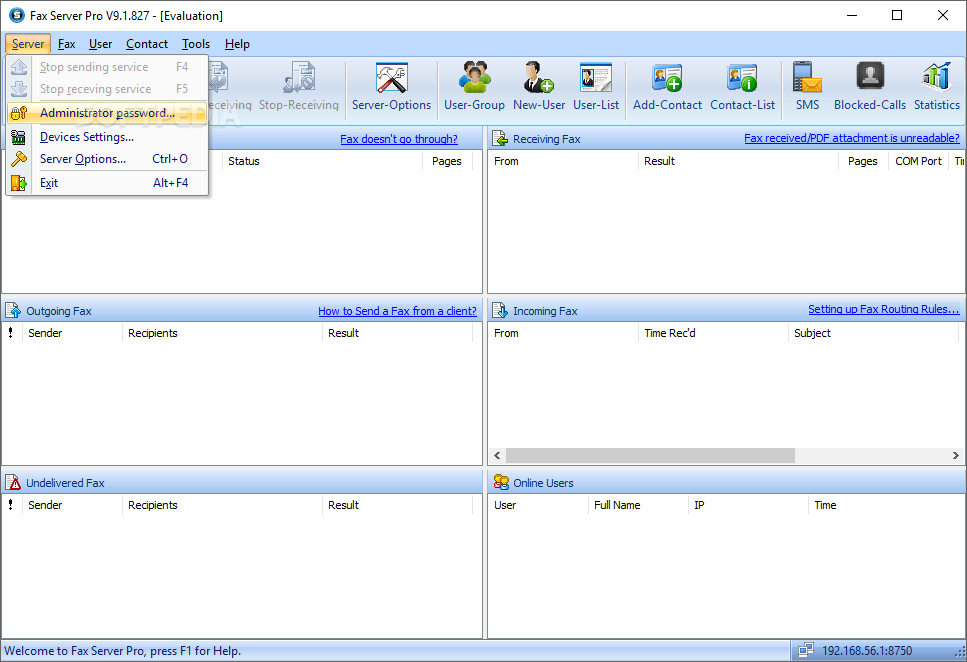Click the Fax Server Pro title icon
Screen dimensions: 967x662
click(x=17, y=15)
